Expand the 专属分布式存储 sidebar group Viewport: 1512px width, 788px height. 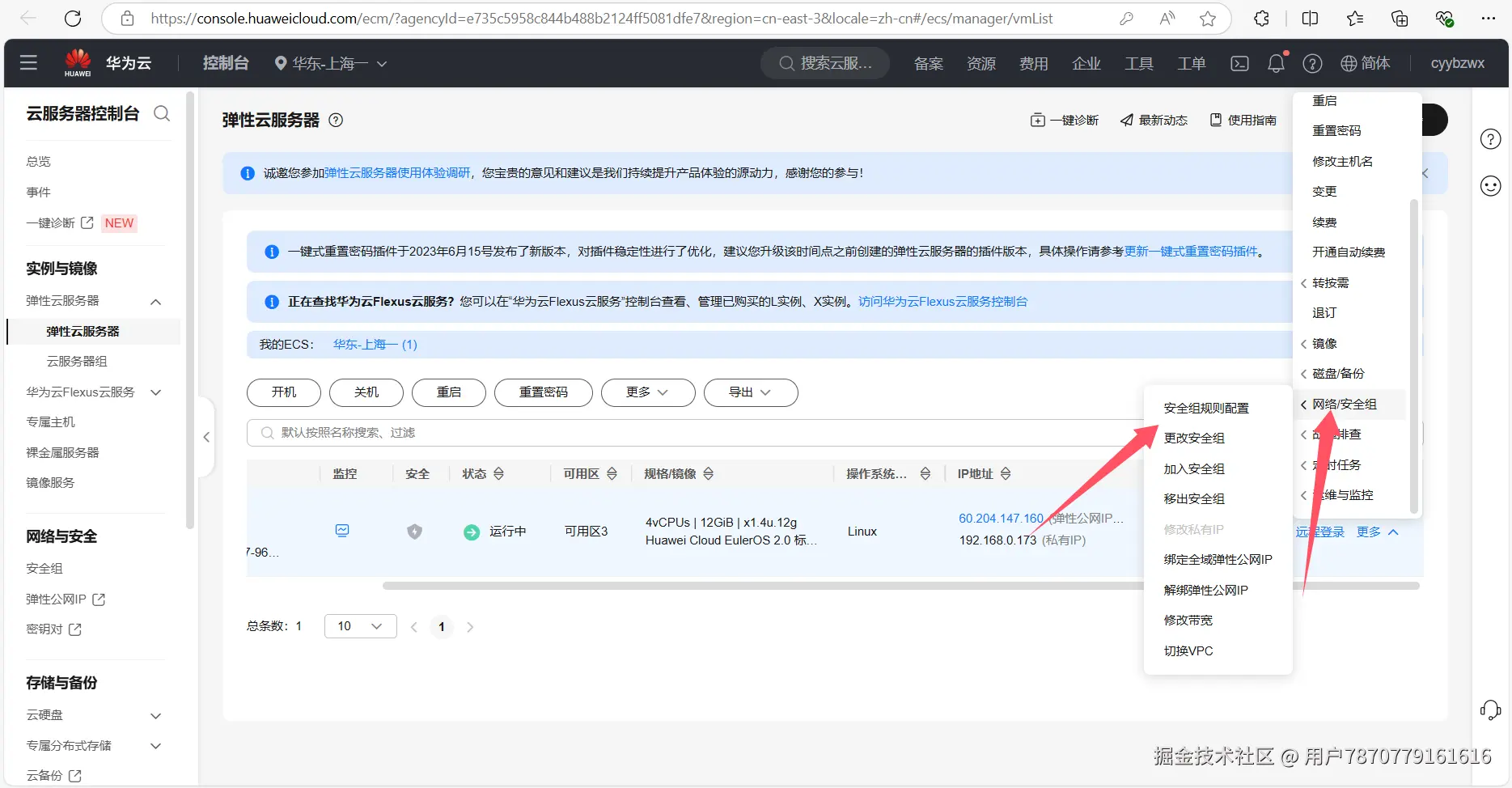click(156, 746)
